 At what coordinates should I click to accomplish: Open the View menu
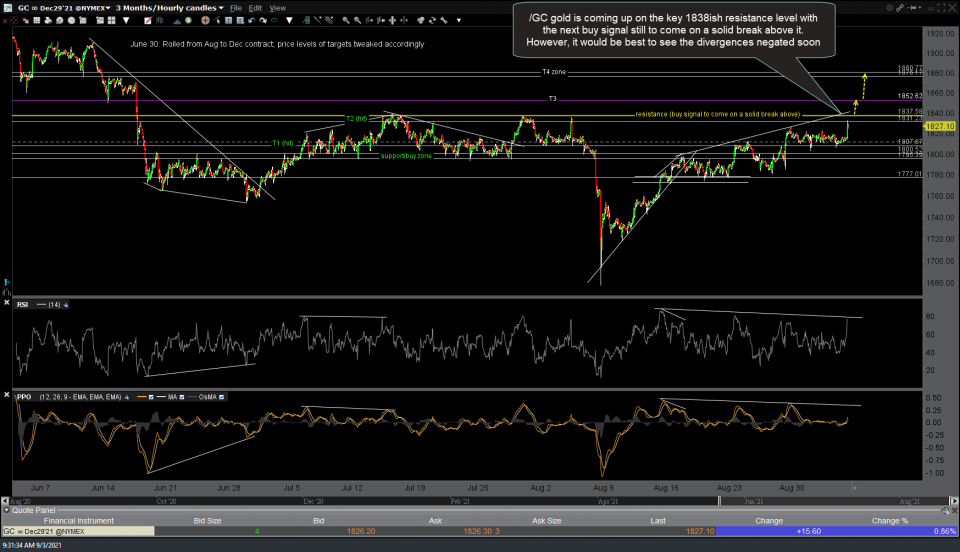point(277,7)
